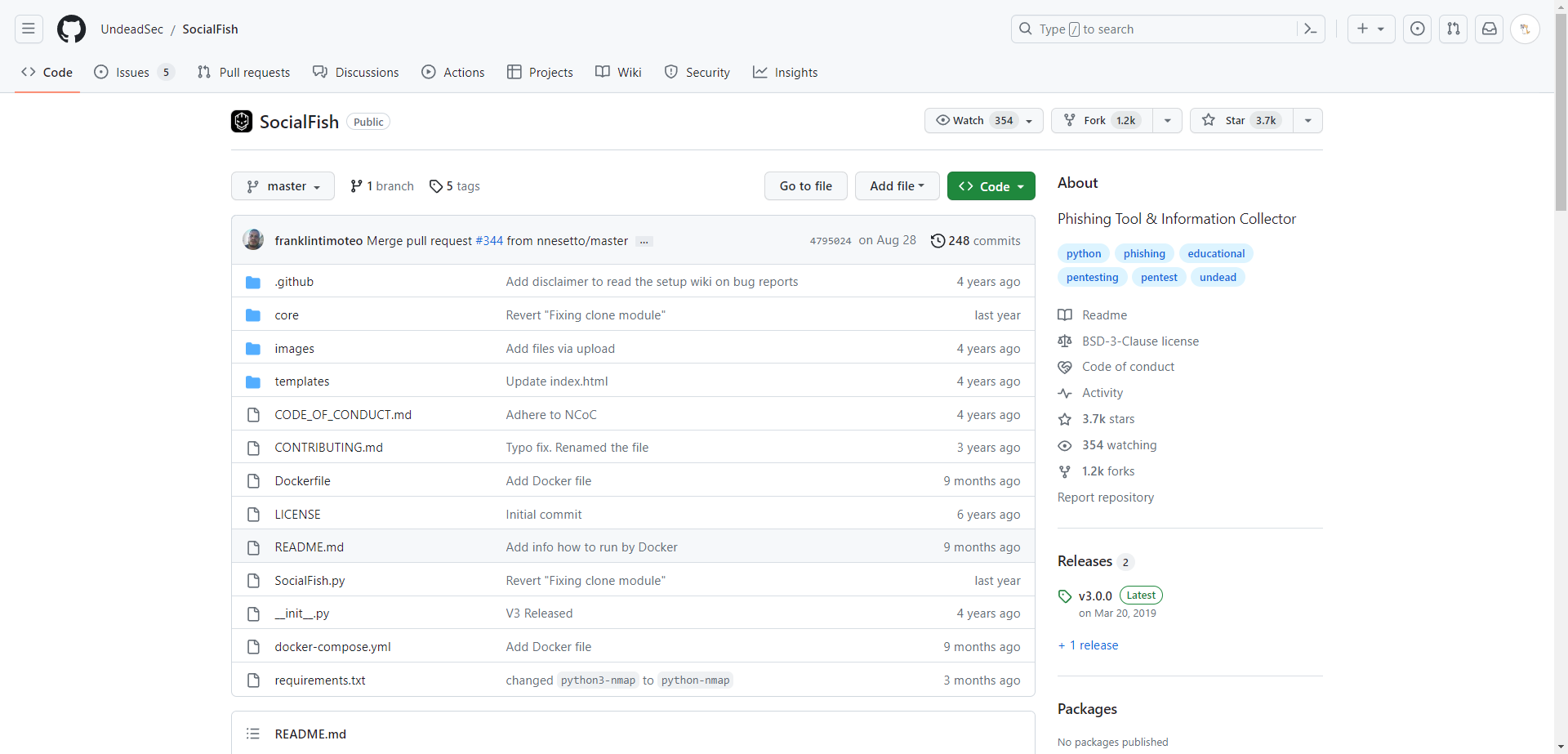1568x754 pixels.
Task: Switch to the Code tab
Action: [47, 73]
